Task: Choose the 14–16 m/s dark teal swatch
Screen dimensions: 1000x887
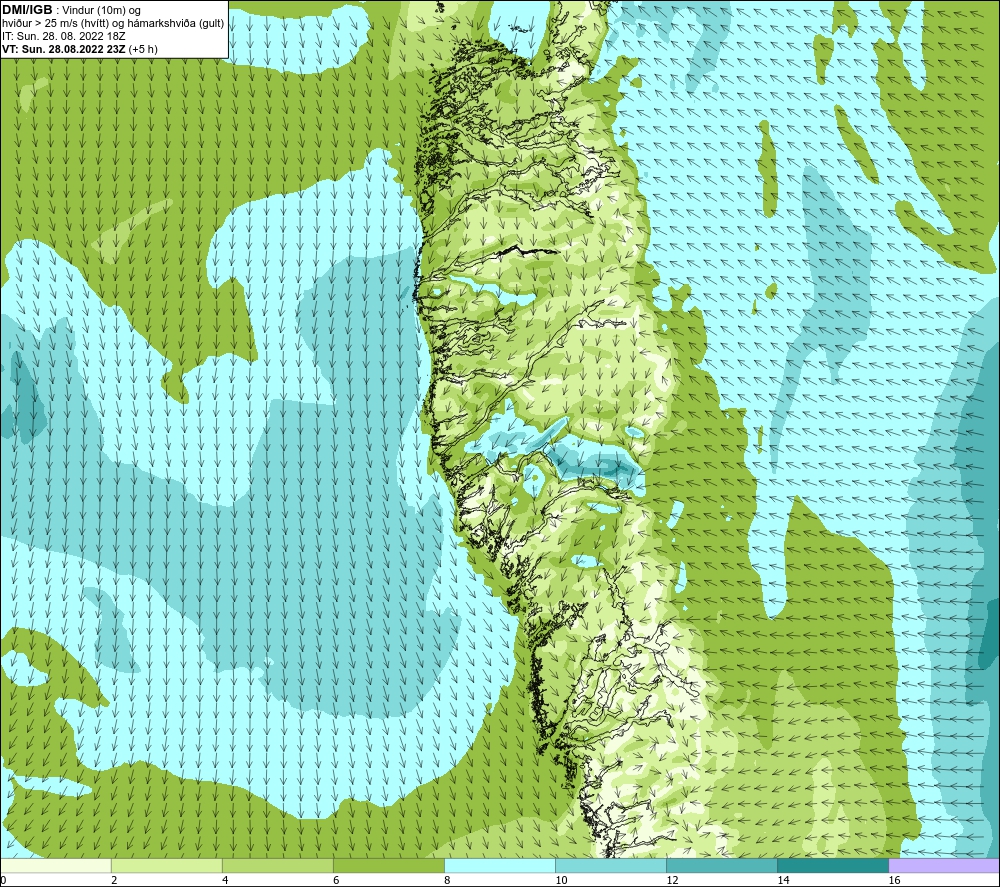Action: coord(833,865)
